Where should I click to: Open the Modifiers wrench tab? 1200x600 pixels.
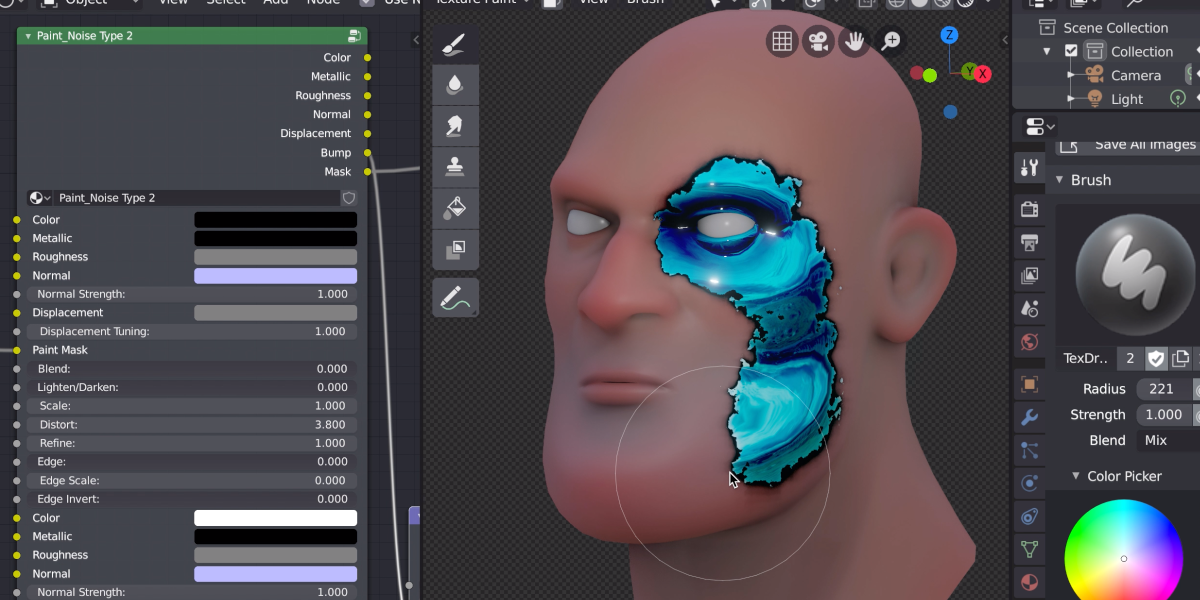(1029, 417)
